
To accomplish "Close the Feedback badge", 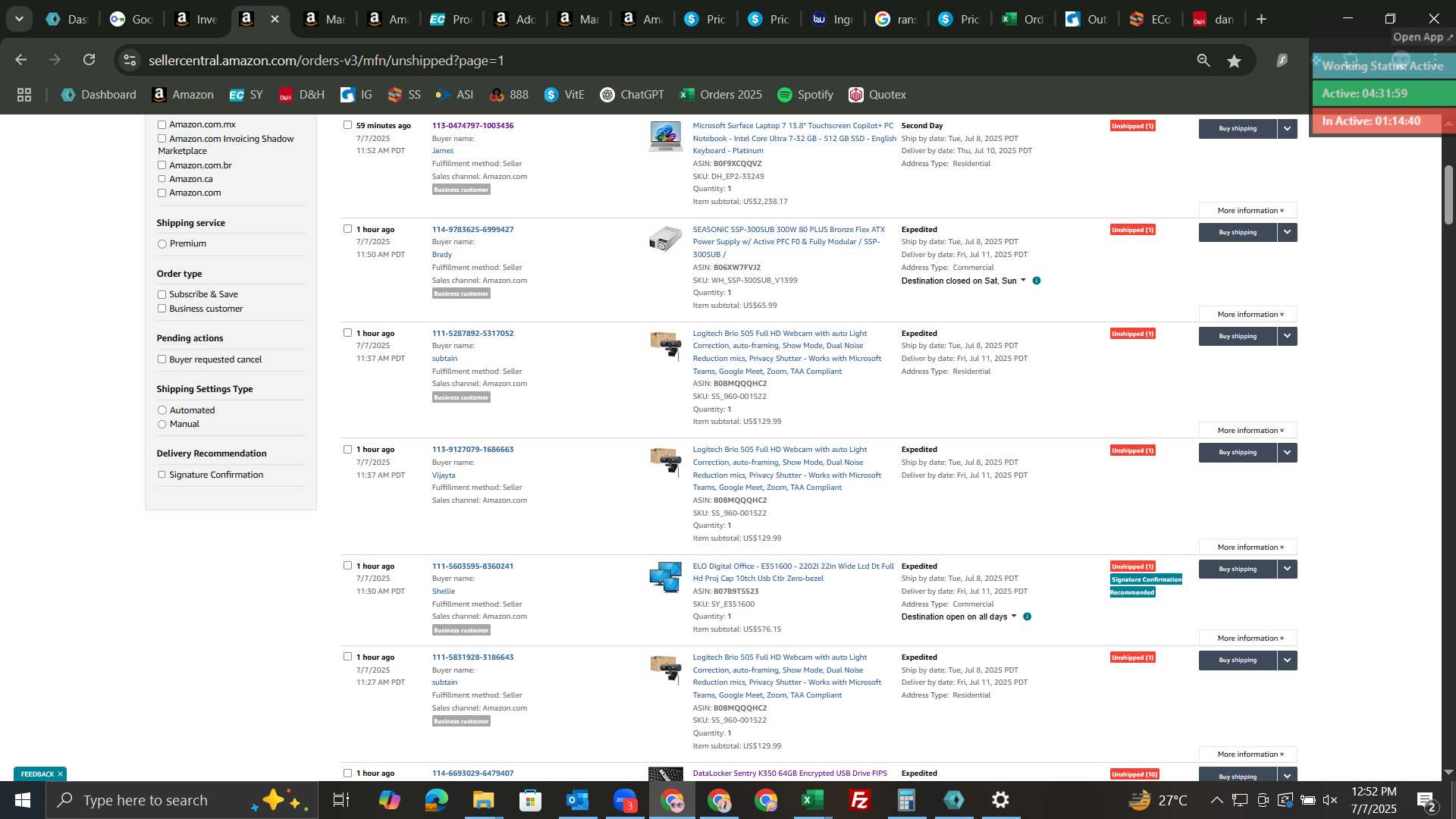I will (x=60, y=774).
